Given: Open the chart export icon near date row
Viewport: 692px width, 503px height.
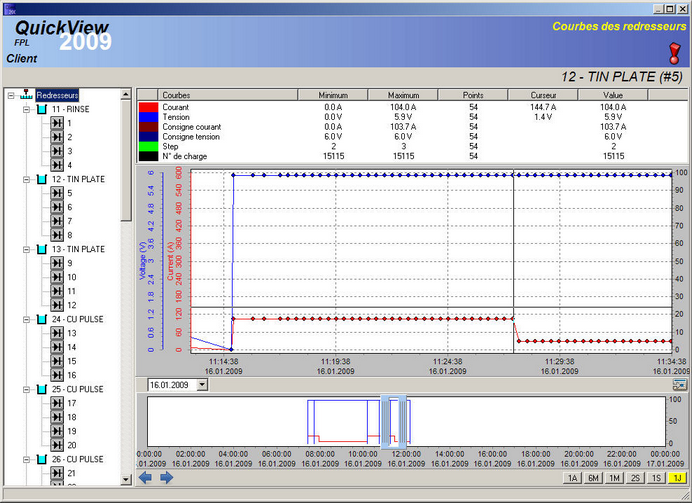Looking at the screenshot, I should point(680,384).
